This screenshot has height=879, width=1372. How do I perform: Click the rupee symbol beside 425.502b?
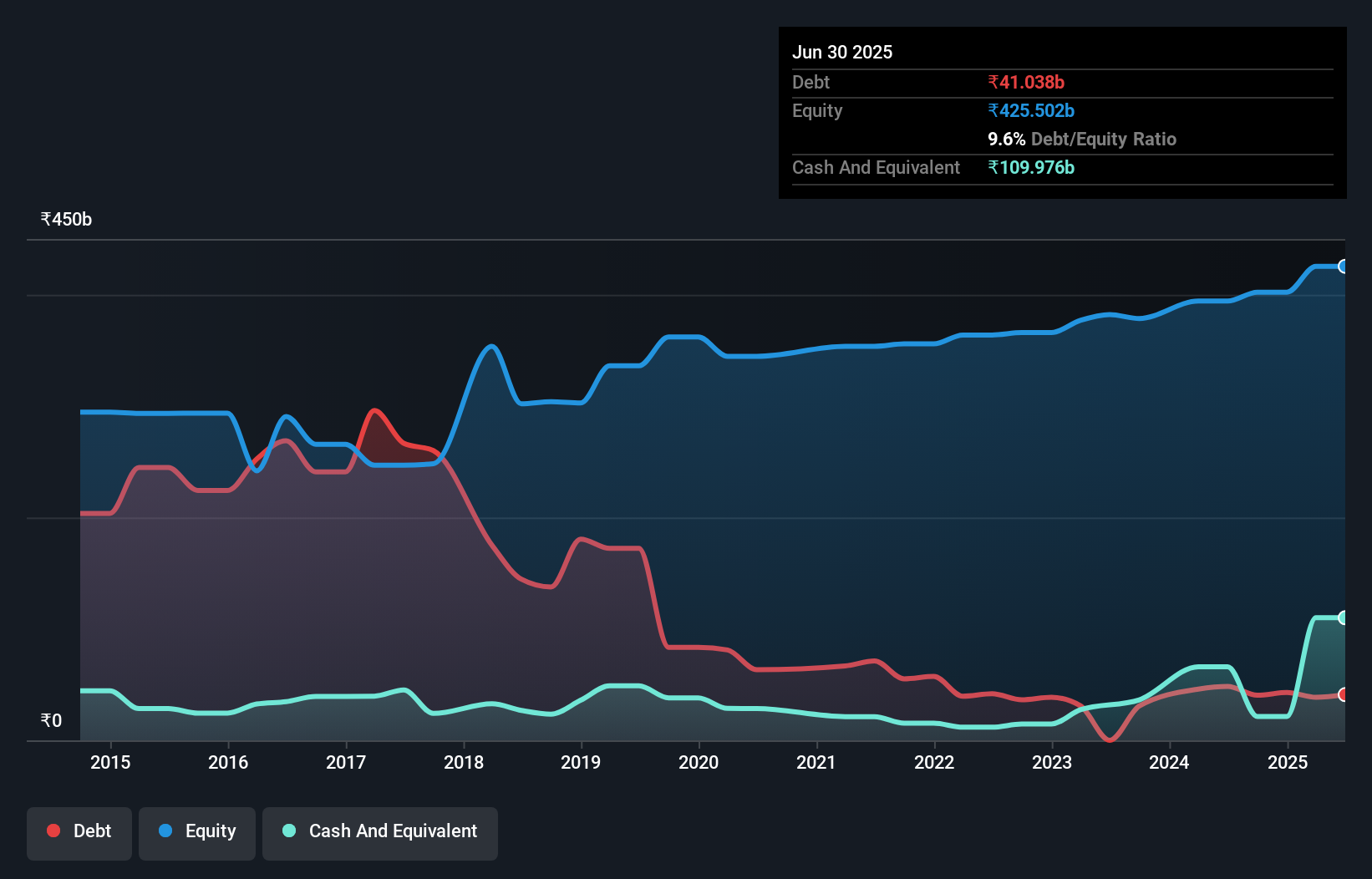(992, 110)
